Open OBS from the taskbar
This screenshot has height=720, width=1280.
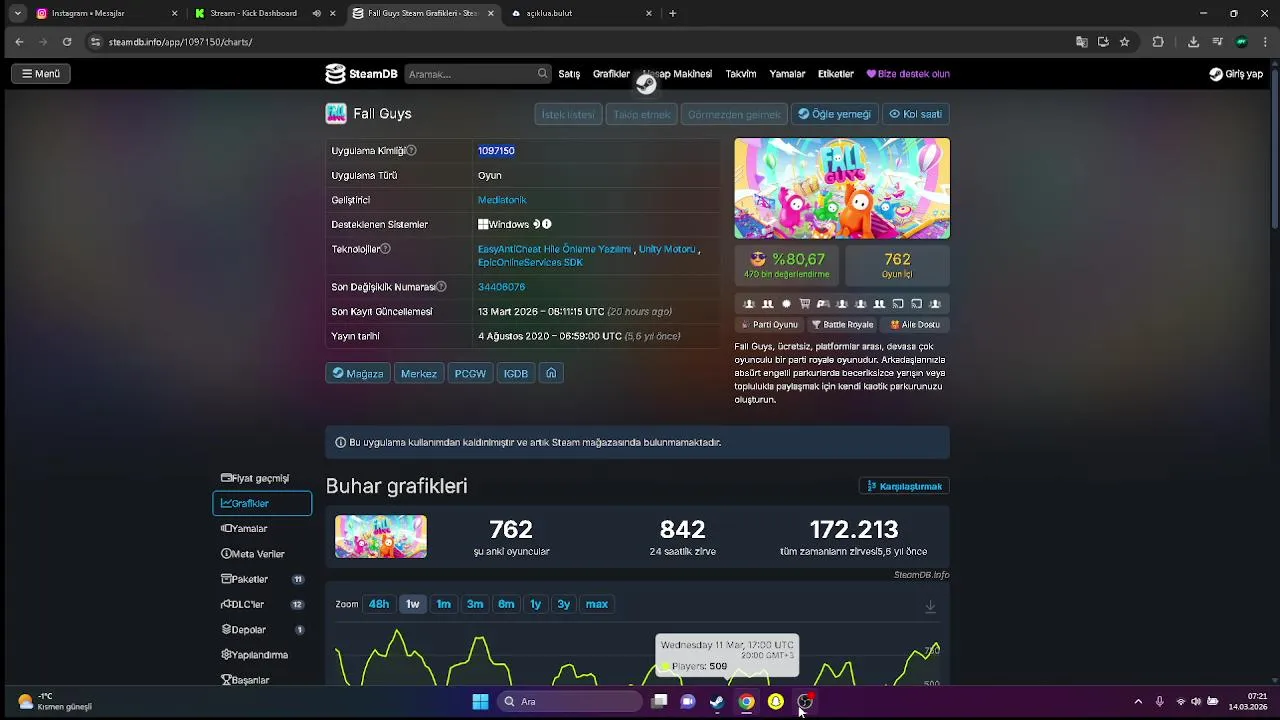[805, 701]
